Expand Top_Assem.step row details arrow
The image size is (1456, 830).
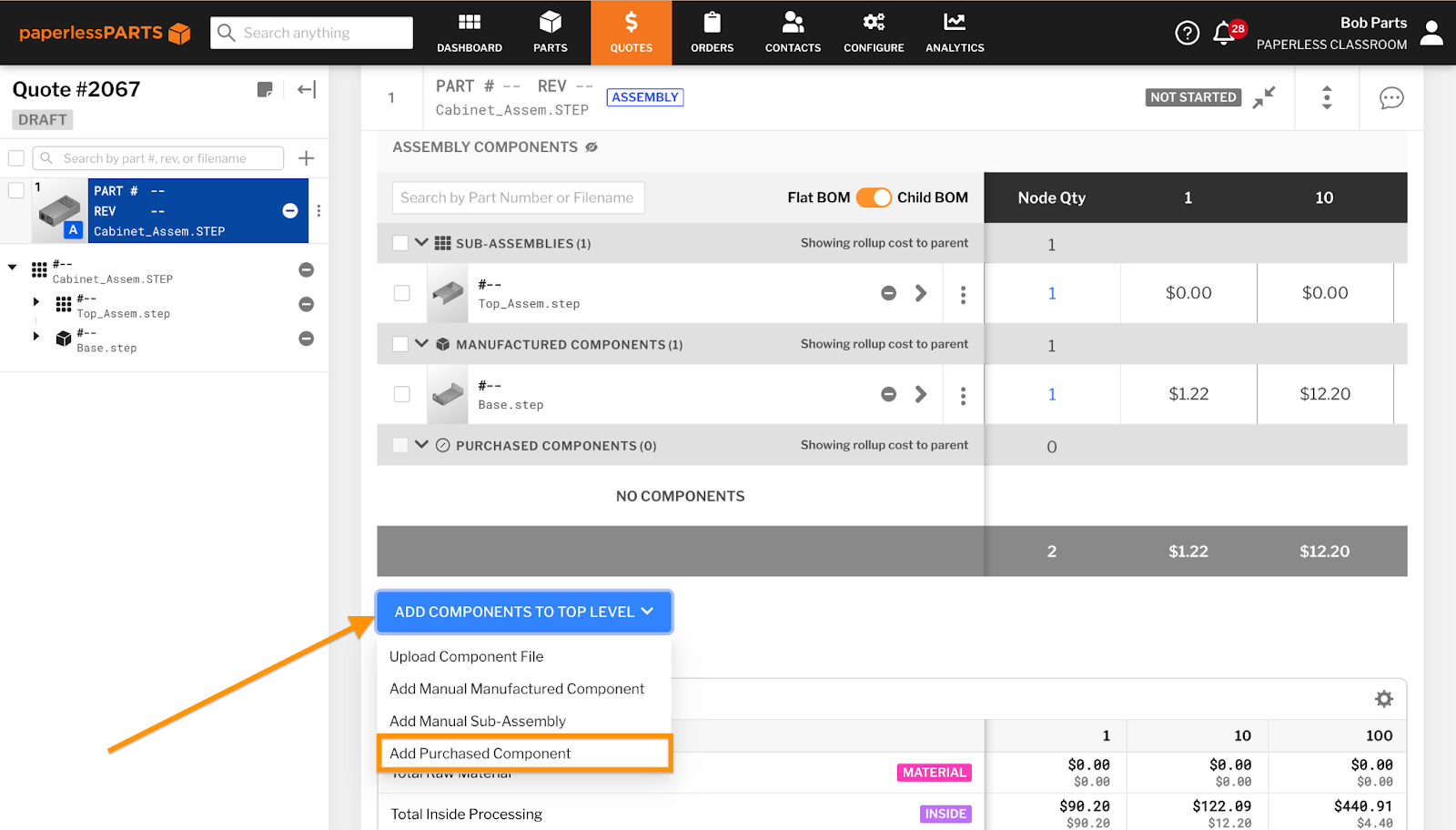921,293
